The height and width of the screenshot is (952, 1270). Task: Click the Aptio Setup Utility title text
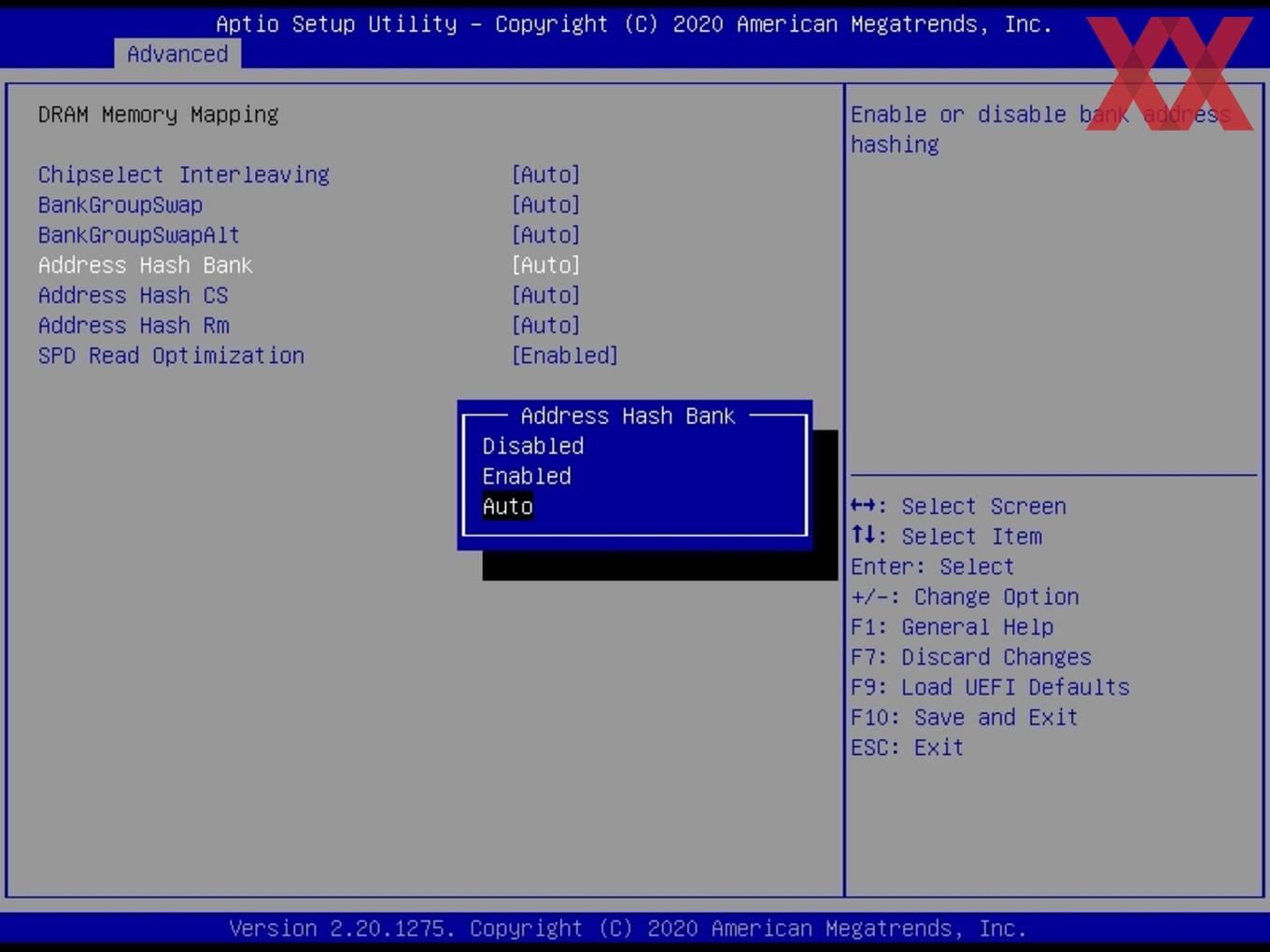(634, 23)
